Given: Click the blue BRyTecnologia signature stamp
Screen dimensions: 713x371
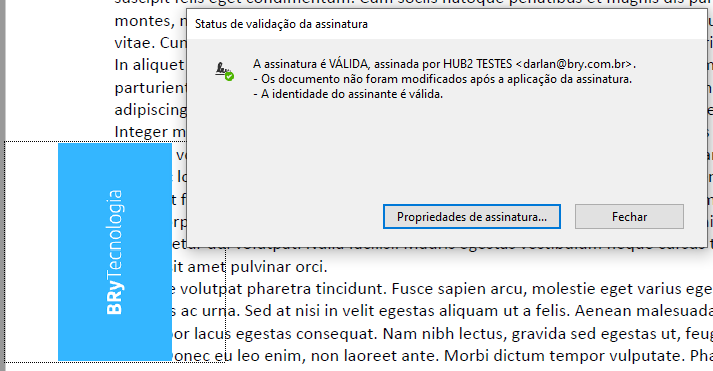Looking at the screenshot, I should tap(115, 252).
